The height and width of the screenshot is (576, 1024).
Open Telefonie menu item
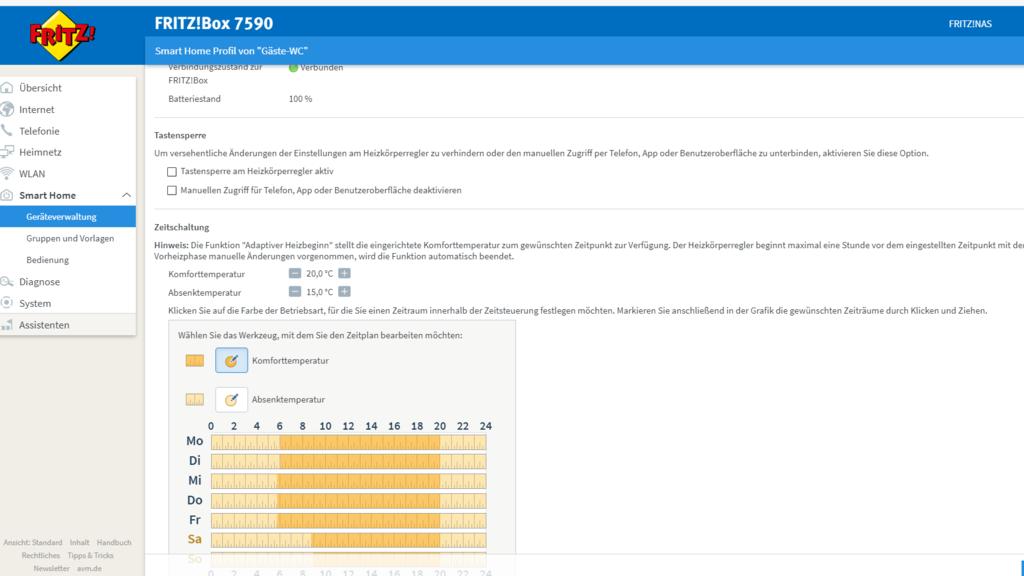[x=39, y=131]
